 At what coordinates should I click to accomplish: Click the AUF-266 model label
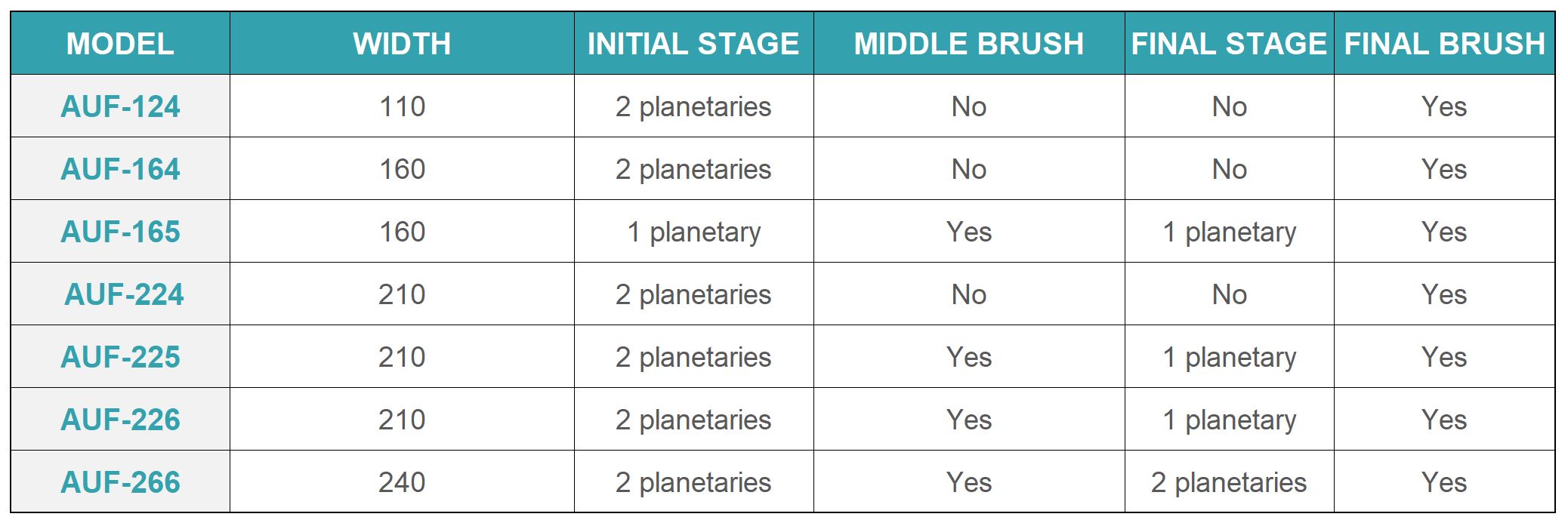coord(120,482)
